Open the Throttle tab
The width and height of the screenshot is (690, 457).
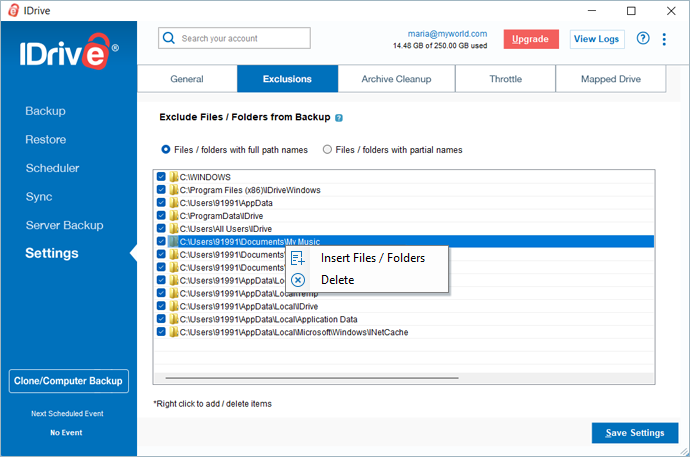[504, 79]
